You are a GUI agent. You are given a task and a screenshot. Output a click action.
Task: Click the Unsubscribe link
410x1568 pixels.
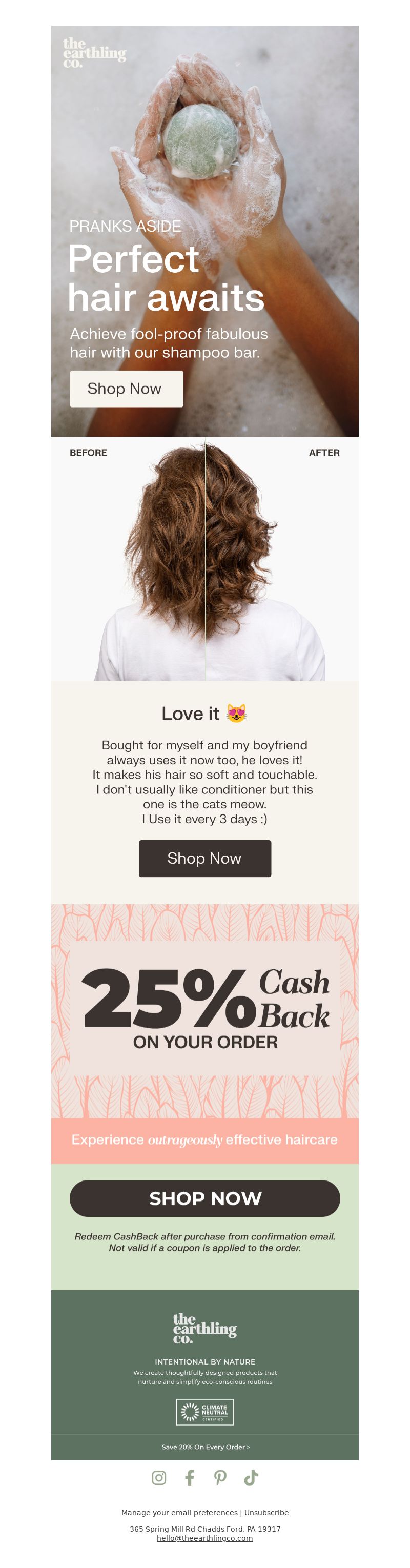(x=266, y=1513)
